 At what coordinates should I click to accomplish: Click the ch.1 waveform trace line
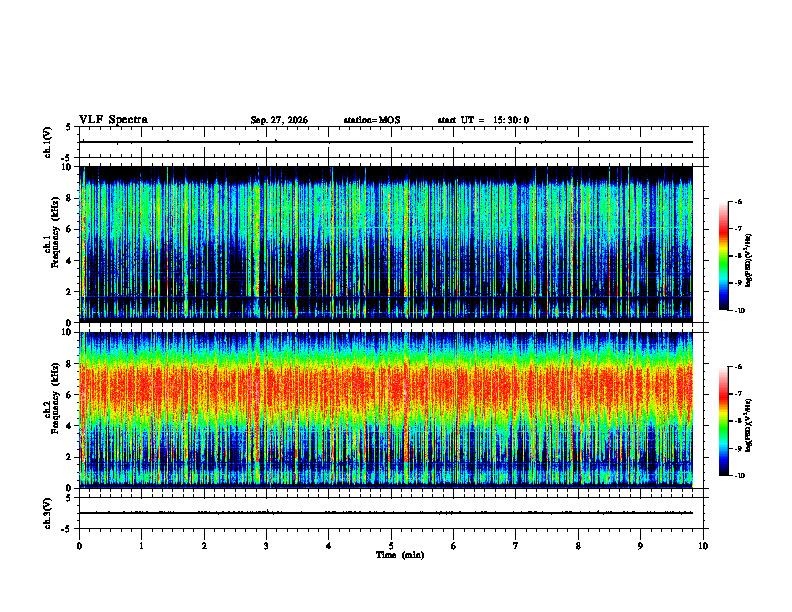(386, 142)
